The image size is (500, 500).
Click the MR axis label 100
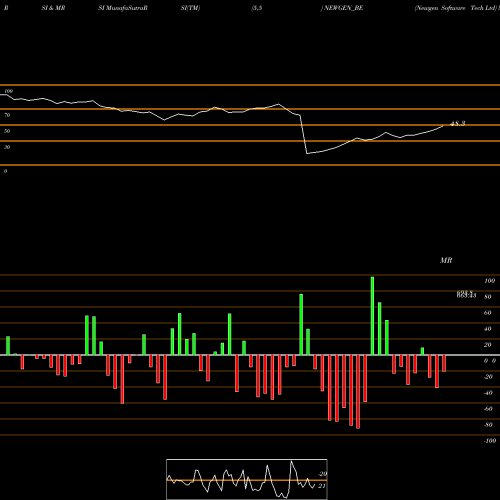[x=489, y=281]
